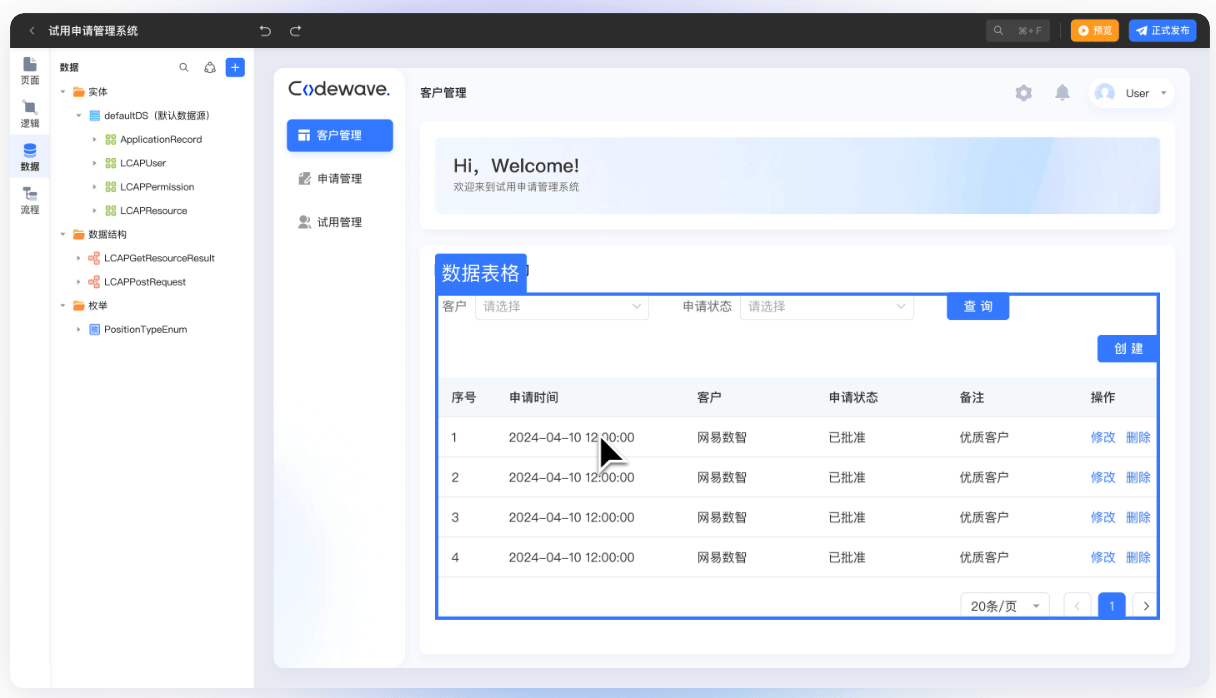Search within the 数据 panel

click(184, 68)
